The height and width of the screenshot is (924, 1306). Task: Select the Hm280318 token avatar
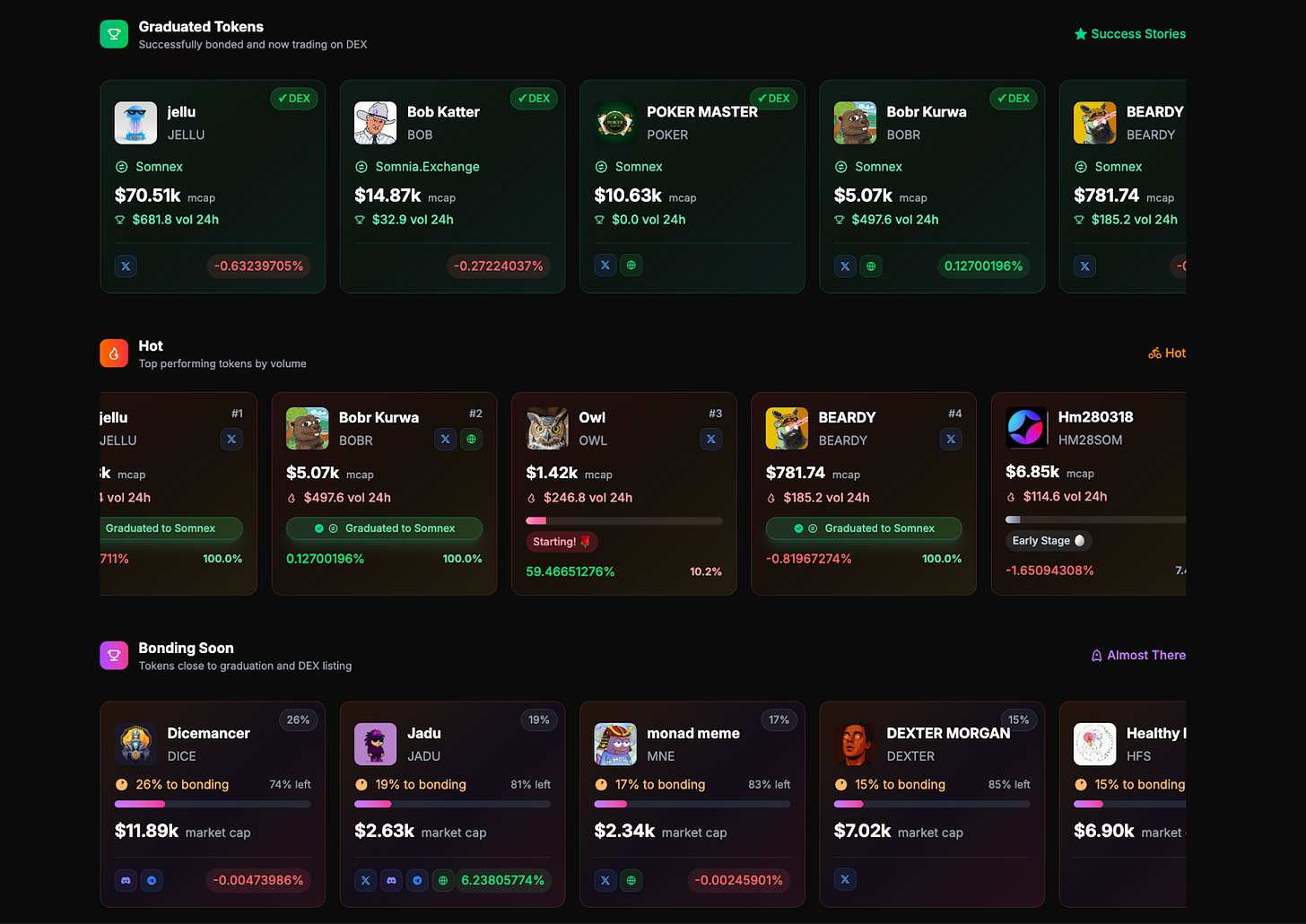click(1027, 427)
